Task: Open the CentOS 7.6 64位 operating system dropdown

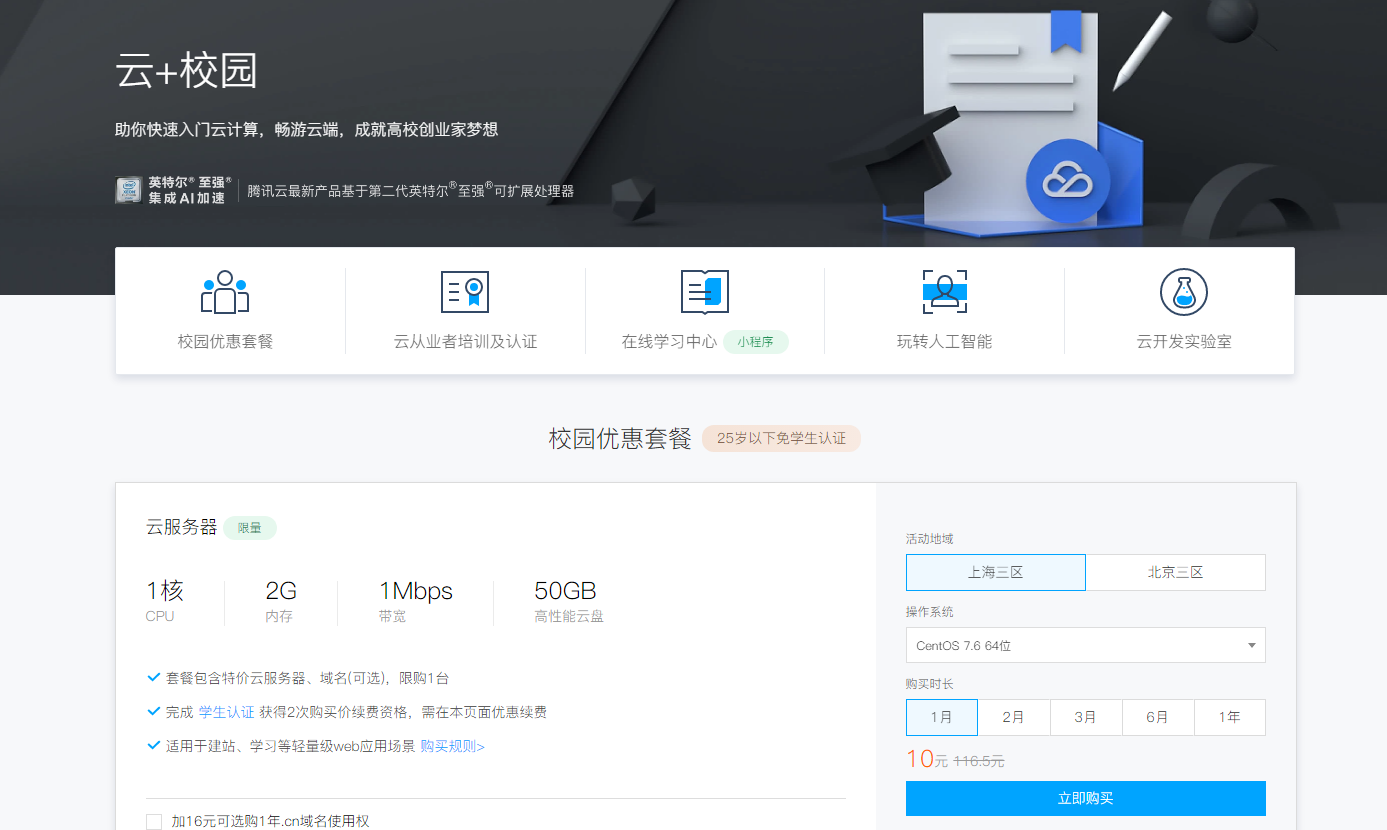Action: click(1085, 645)
